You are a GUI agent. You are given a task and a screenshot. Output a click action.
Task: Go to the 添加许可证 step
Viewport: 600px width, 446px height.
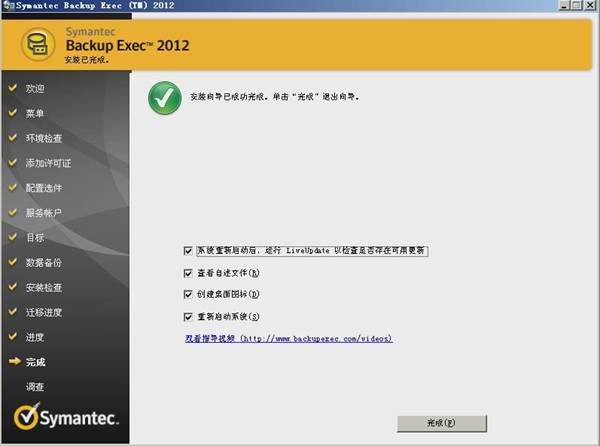pos(48,163)
